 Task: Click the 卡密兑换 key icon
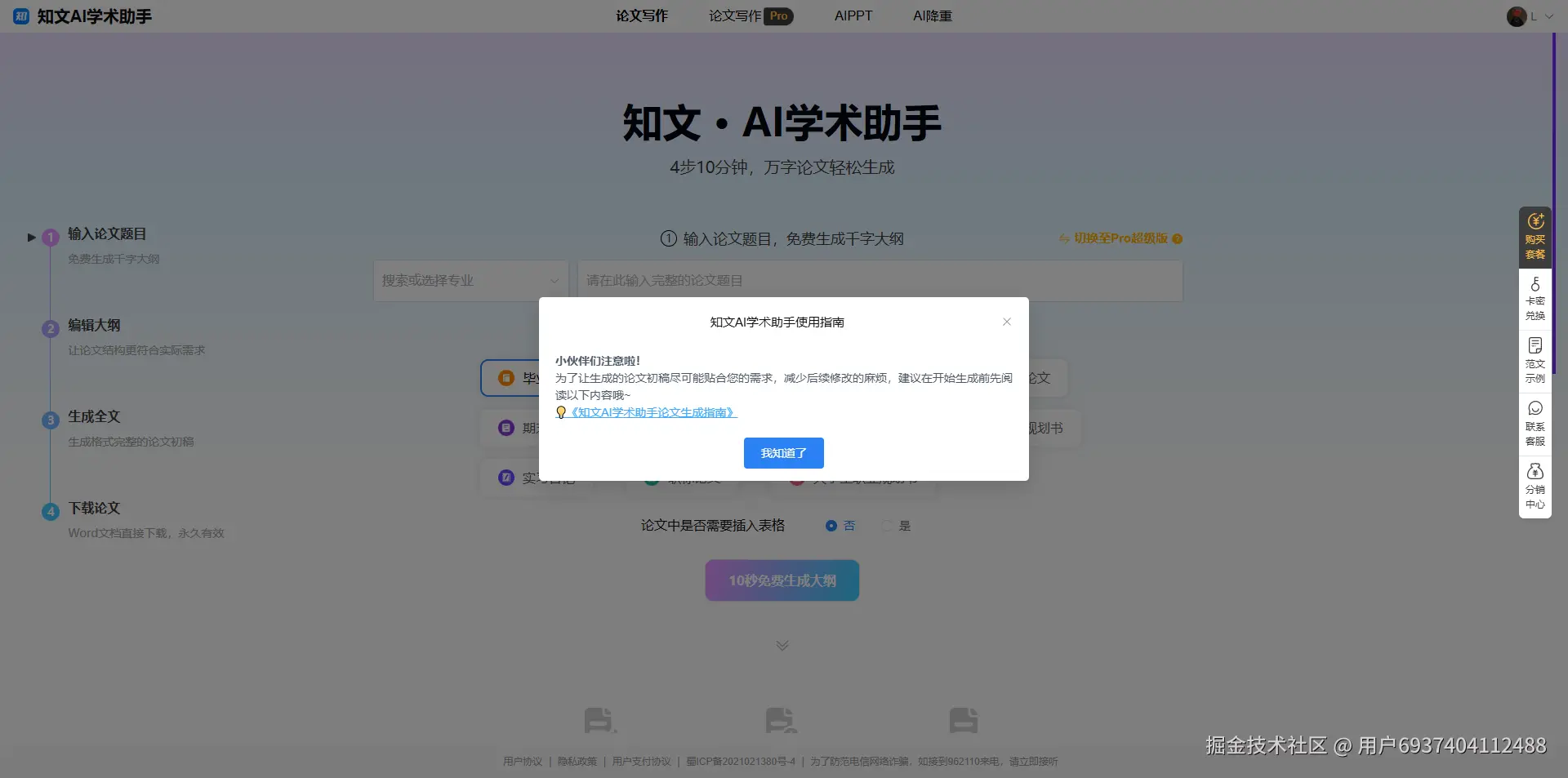point(1535,298)
